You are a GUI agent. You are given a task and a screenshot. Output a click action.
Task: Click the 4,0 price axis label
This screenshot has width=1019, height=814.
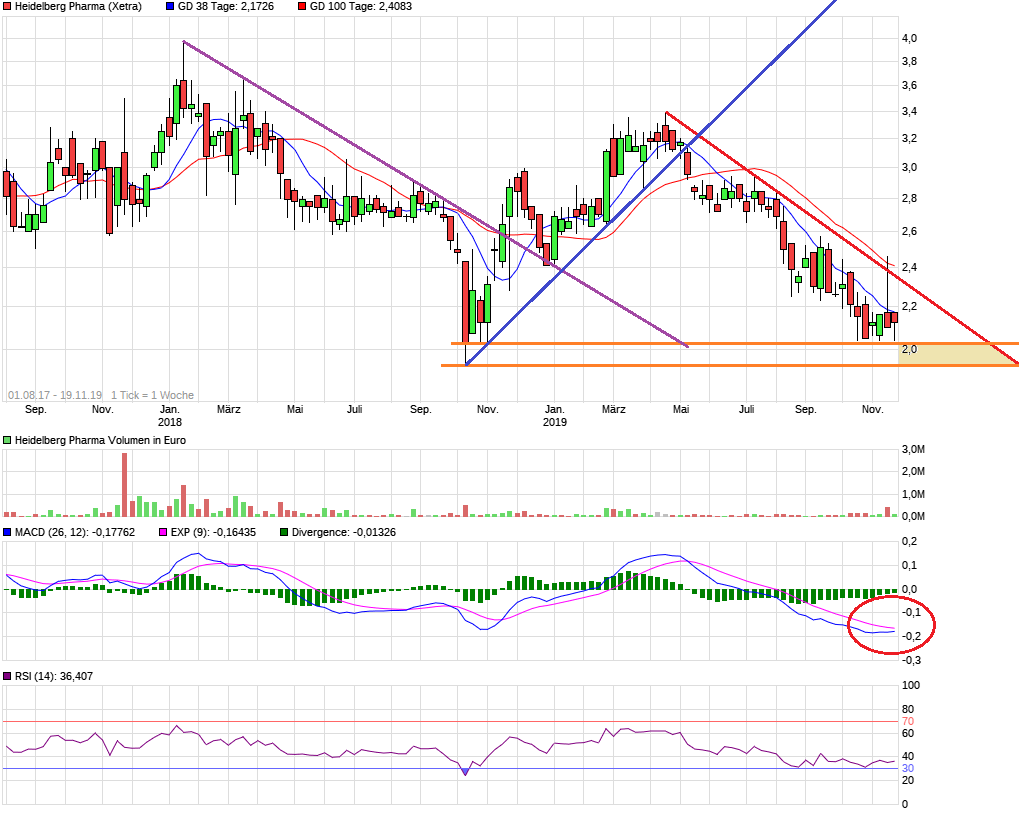[909, 39]
